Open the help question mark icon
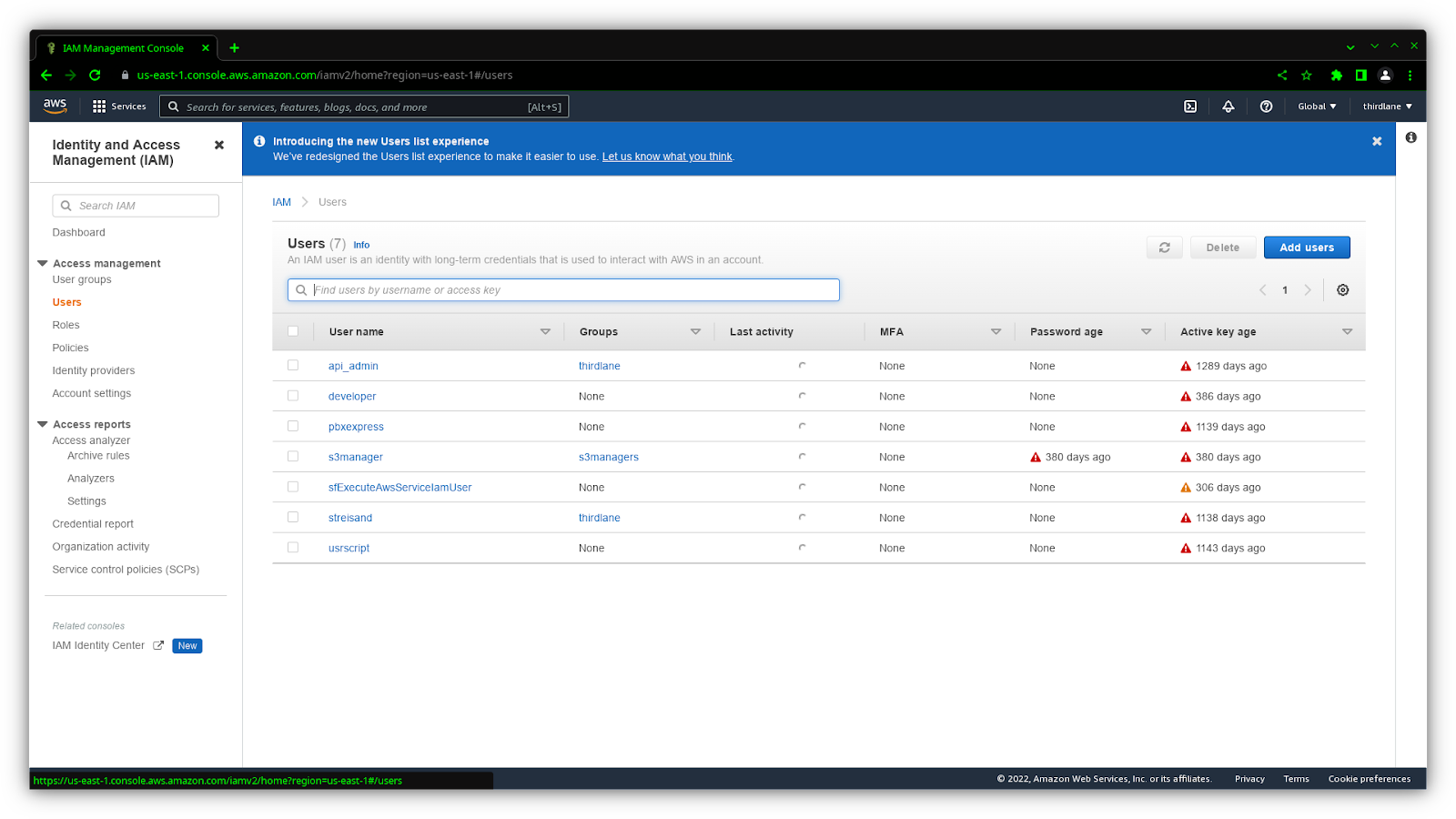The image size is (1456, 819). pyautogui.click(x=1266, y=106)
